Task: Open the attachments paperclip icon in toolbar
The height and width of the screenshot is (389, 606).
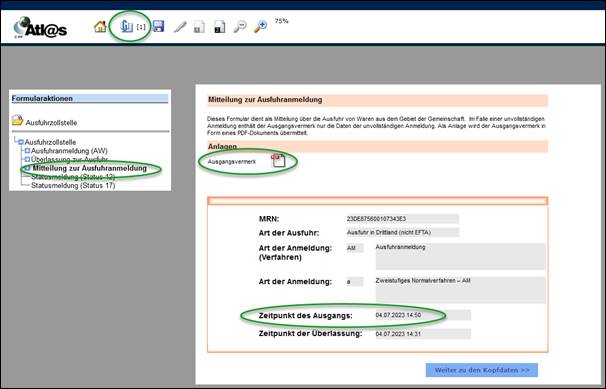Action: [x=126, y=26]
